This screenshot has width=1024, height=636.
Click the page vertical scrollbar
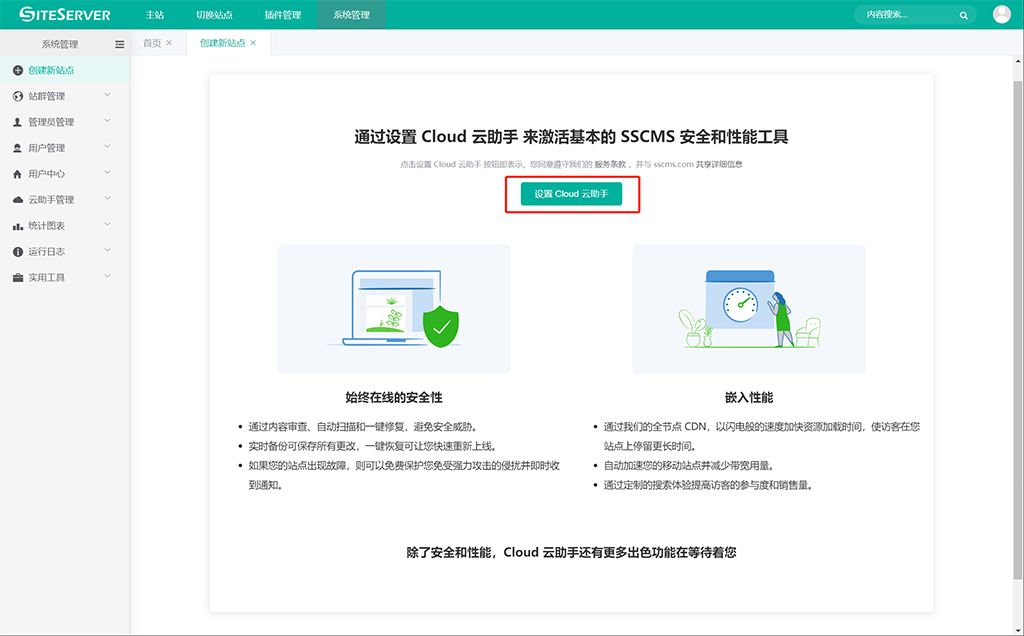(1018, 300)
